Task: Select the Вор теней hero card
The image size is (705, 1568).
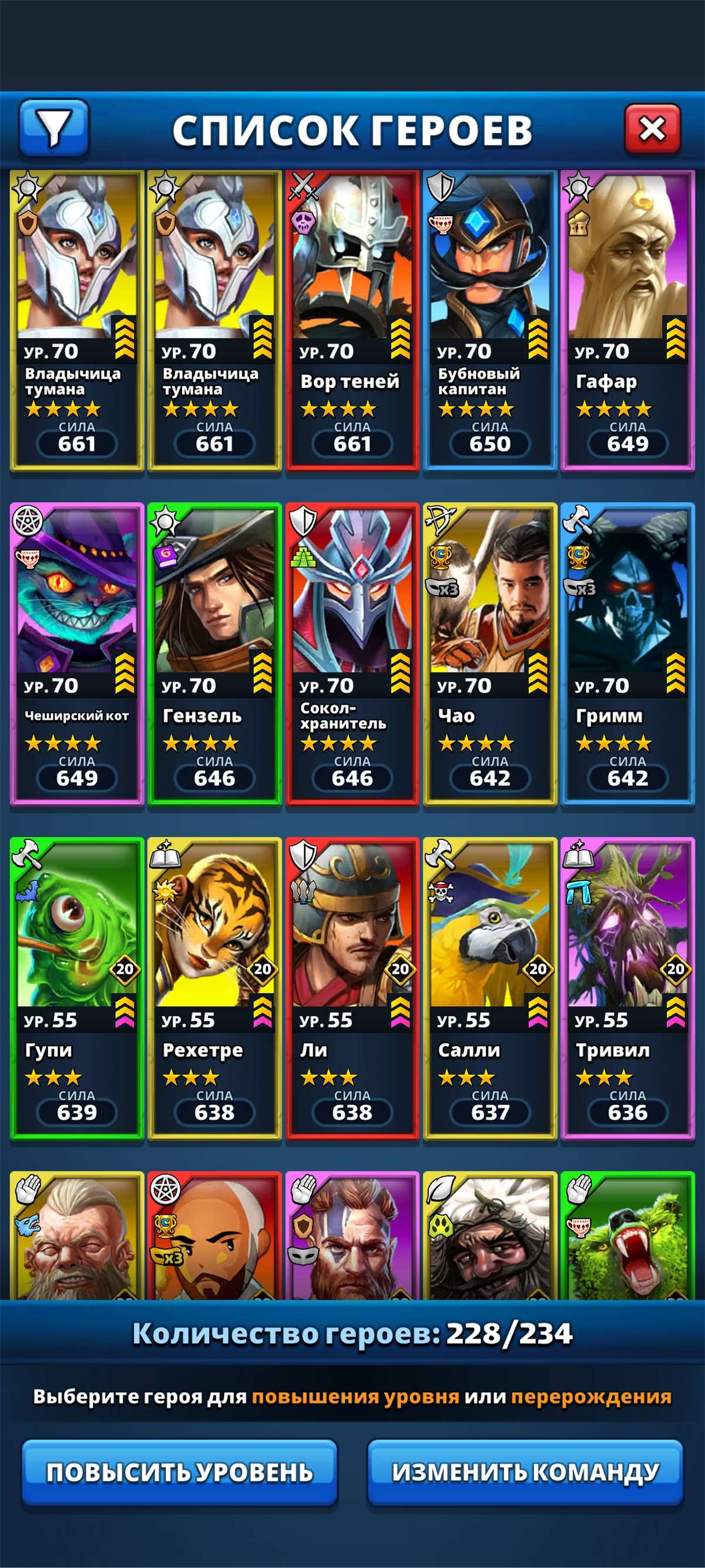Action: pyautogui.click(x=352, y=320)
